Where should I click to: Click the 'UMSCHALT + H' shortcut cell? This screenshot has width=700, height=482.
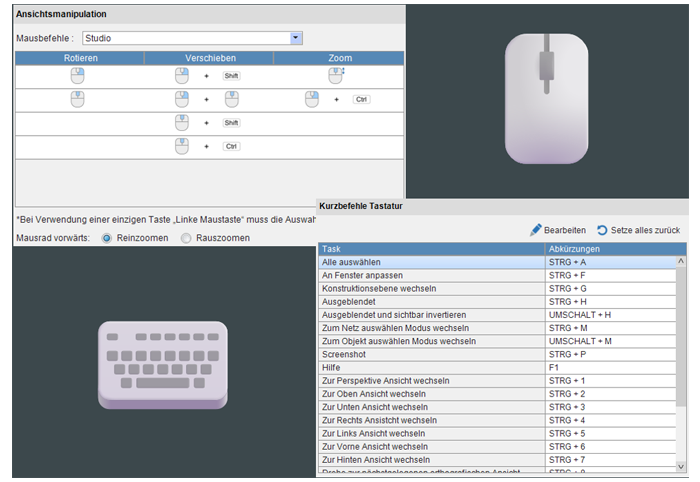611,315
